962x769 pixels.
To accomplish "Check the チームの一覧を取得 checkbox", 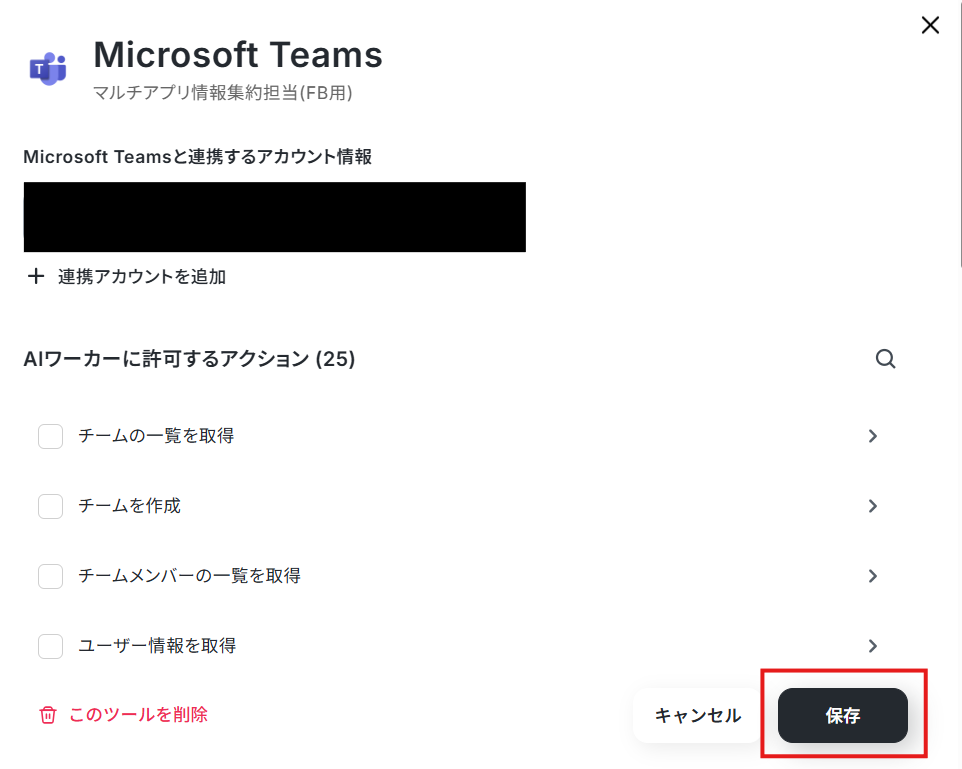I will pyautogui.click(x=50, y=436).
